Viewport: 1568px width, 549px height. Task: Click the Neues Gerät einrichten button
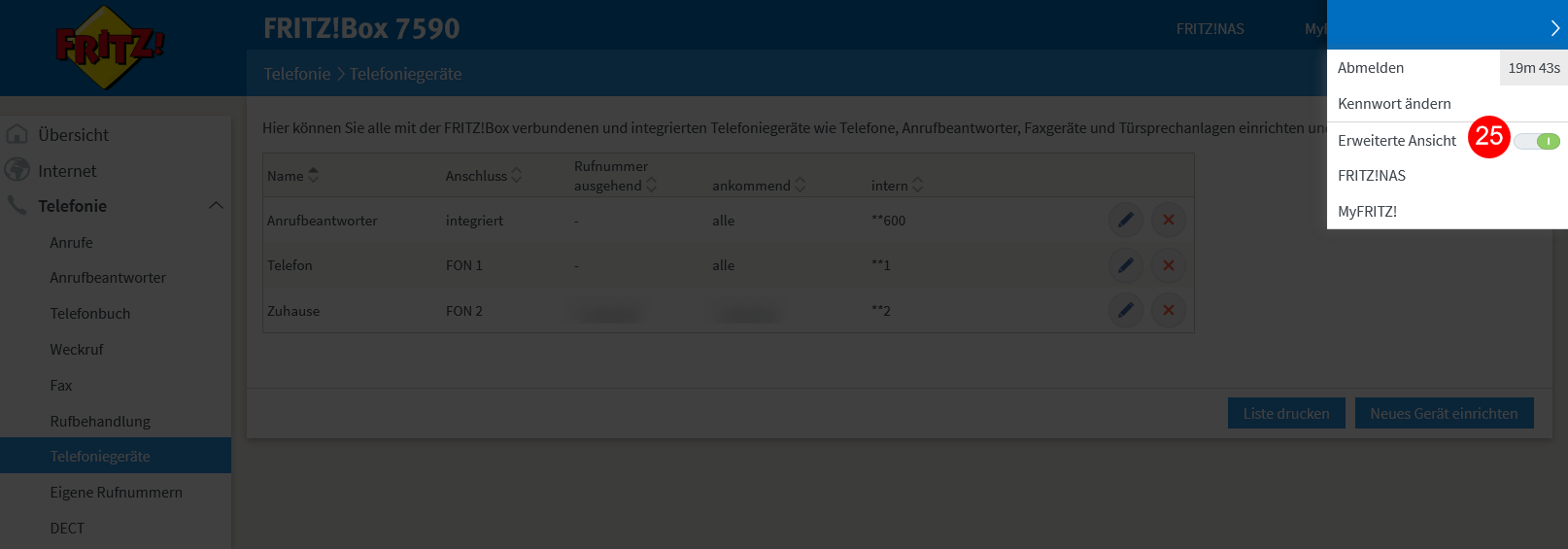pos(1444,413)
